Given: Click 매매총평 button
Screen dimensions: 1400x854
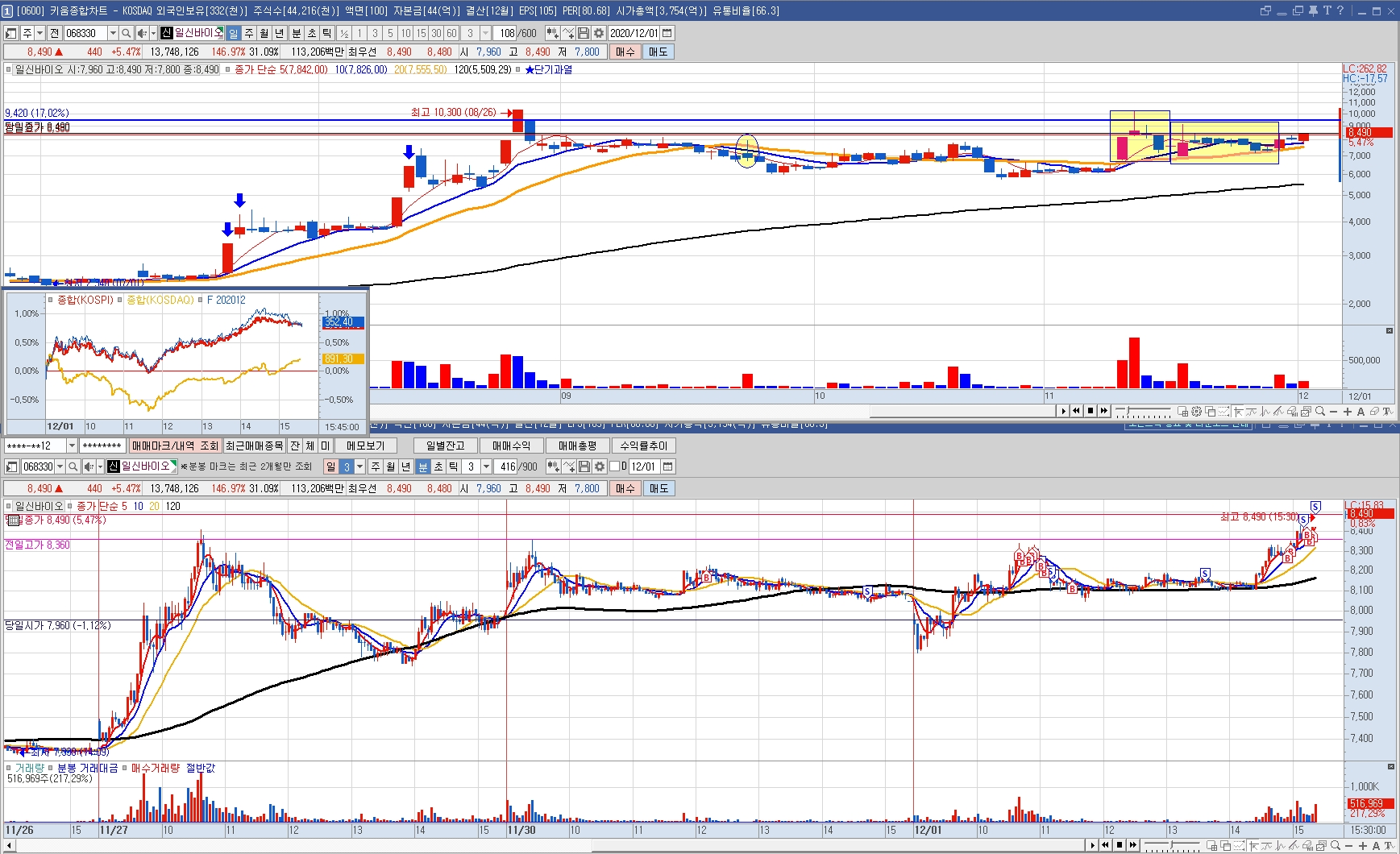Looking at the screenshot, I should [x=577, y=446].
